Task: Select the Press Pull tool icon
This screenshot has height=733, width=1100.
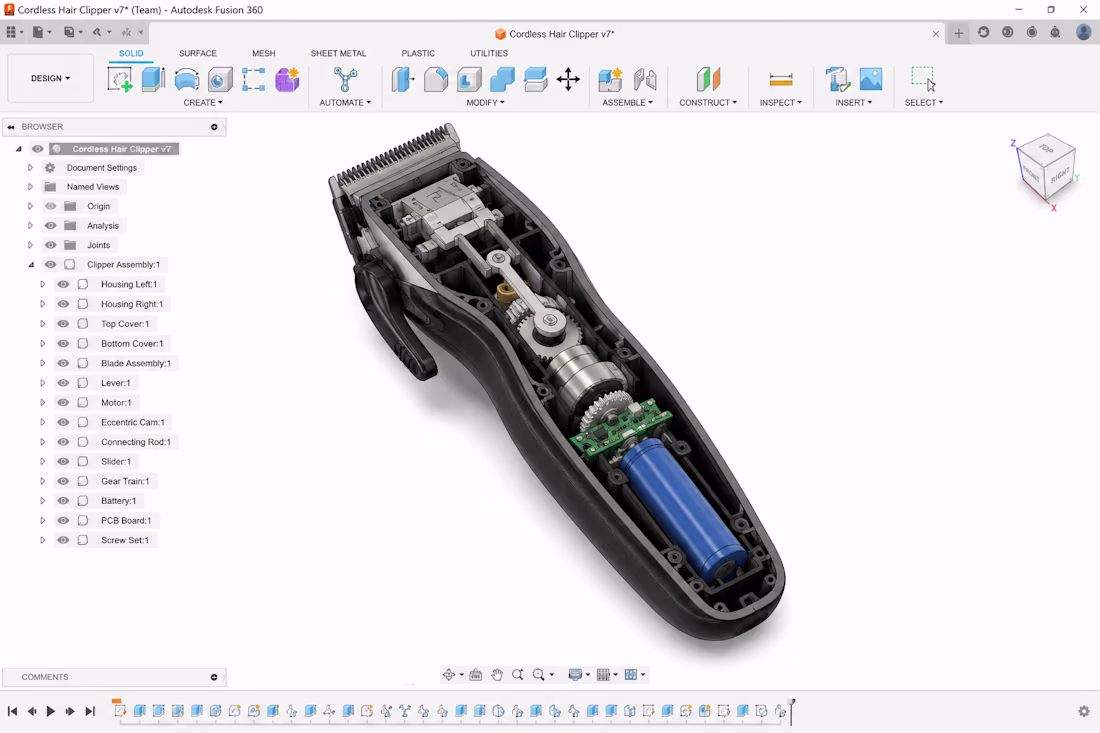Action: 403,79
